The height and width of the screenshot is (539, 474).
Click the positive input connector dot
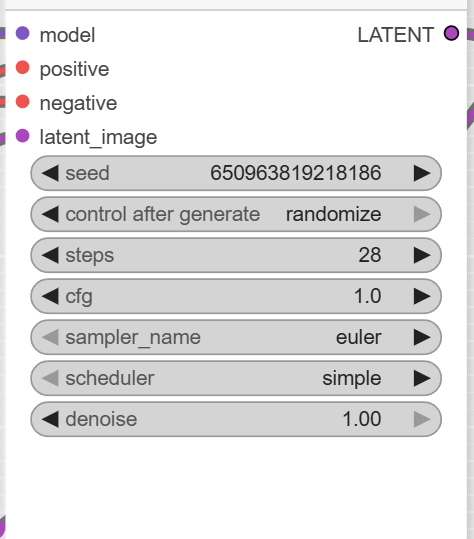[x=23, y=67]
